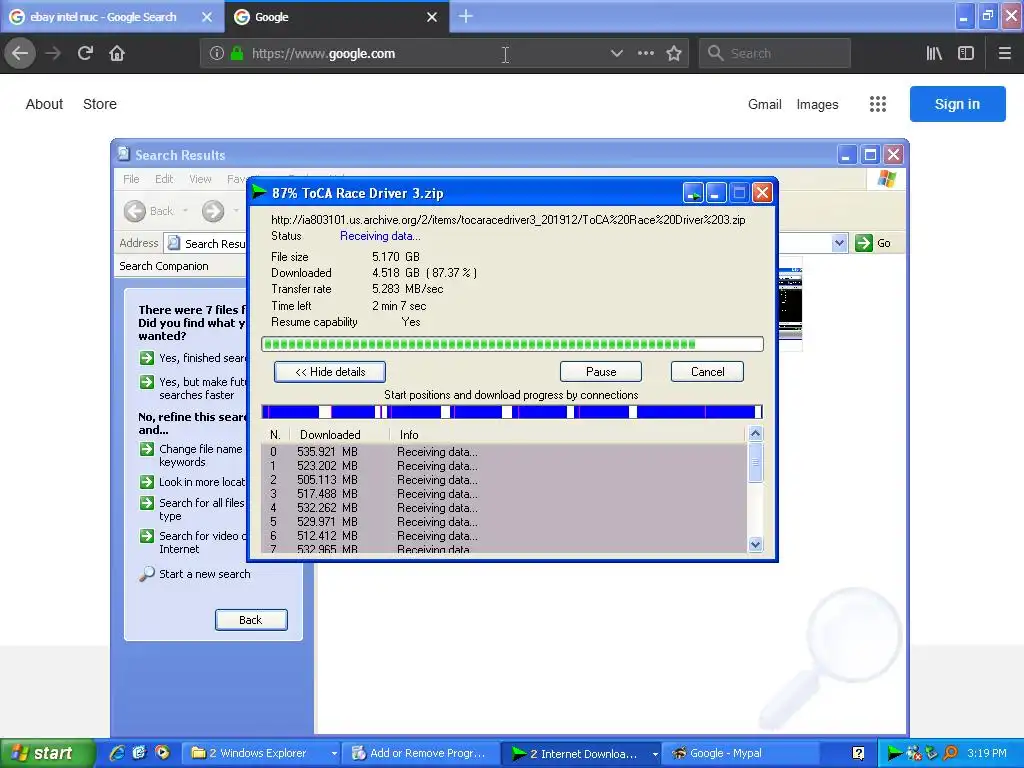Click the help question mark taskbar icon

pyautogui.click(x=859, y=753)
